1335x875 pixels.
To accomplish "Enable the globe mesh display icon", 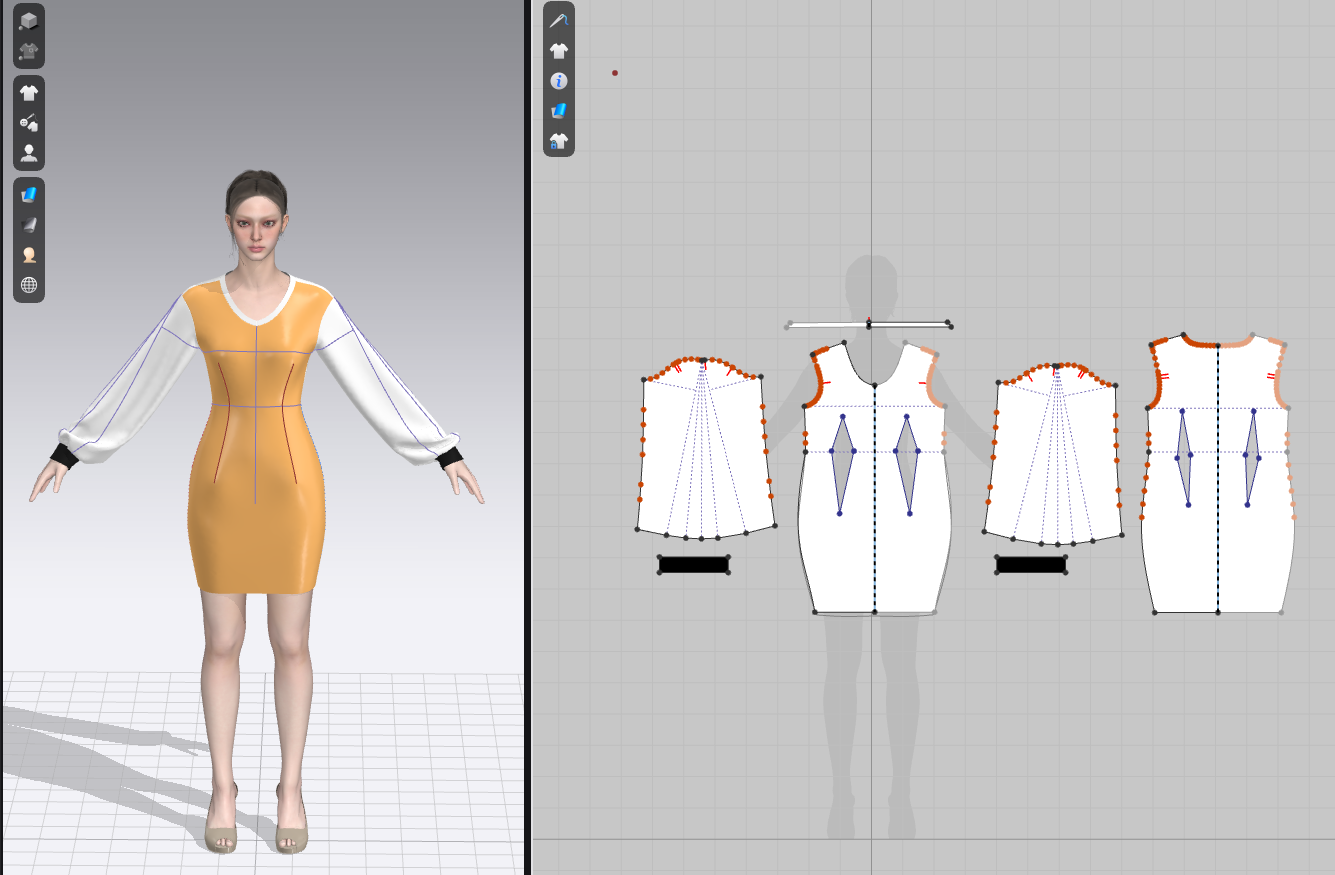I will tap(29, 285).
